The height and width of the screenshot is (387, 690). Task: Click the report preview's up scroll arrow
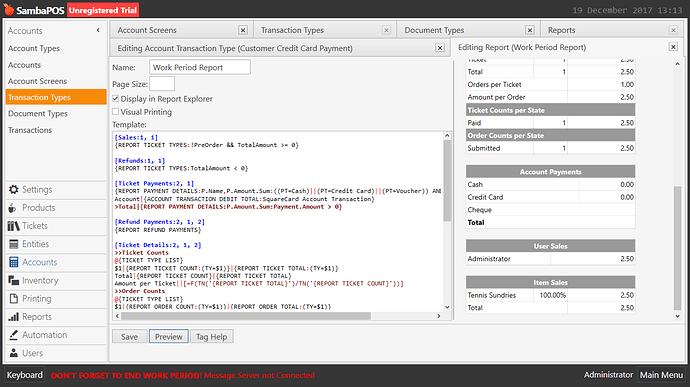tap(678, 64)
